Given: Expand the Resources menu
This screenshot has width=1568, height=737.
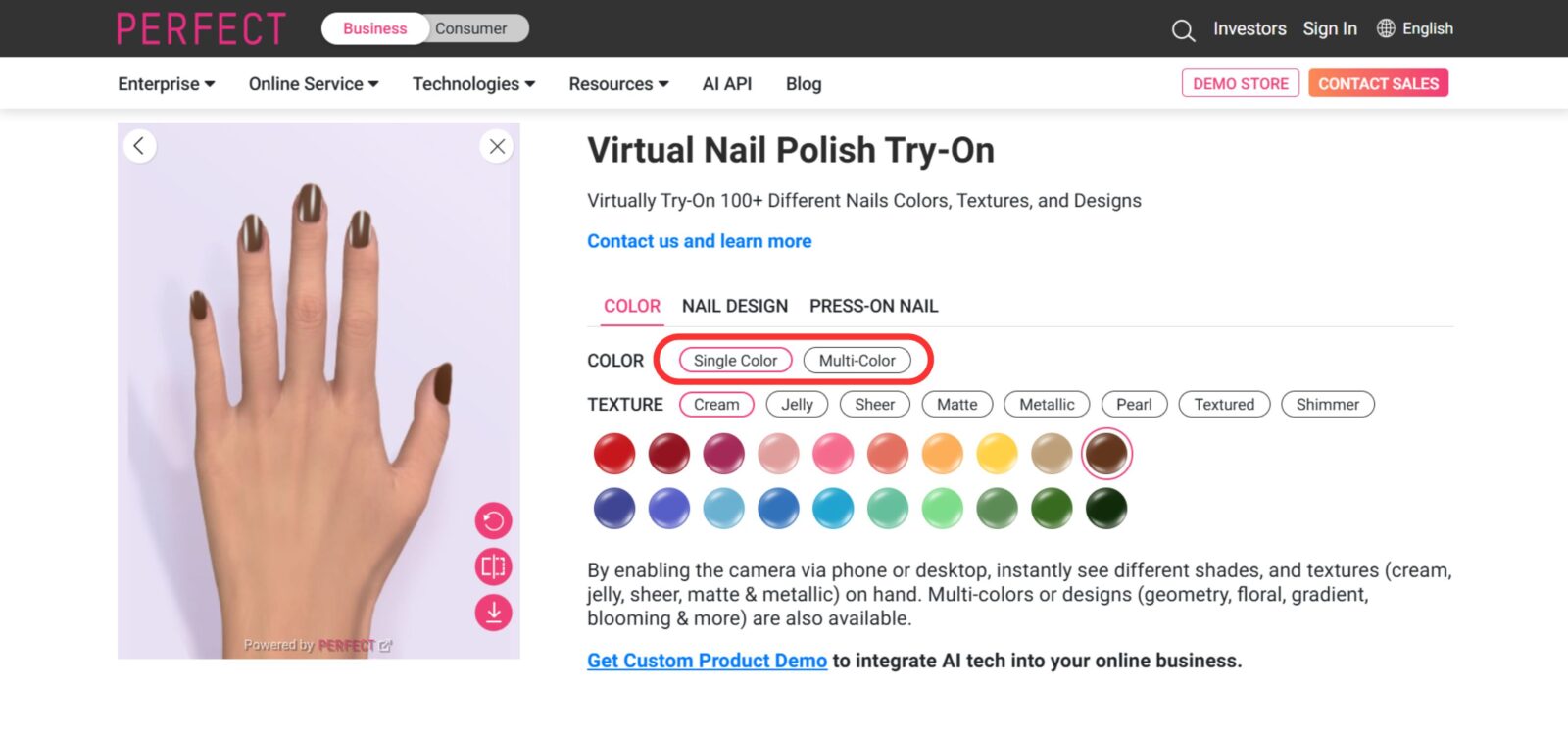Looking at the screenshot, I should point(619,84).
